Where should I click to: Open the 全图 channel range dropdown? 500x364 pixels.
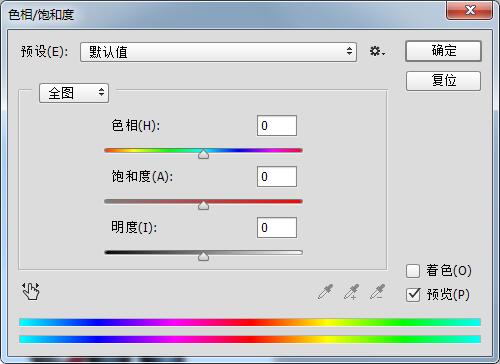pos(74,93)
